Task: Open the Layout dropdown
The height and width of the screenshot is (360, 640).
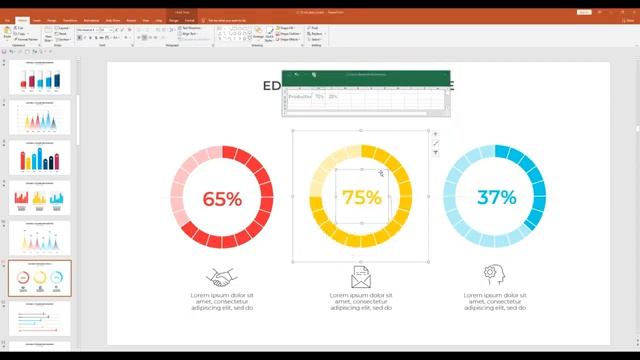Action: point(62,28)
